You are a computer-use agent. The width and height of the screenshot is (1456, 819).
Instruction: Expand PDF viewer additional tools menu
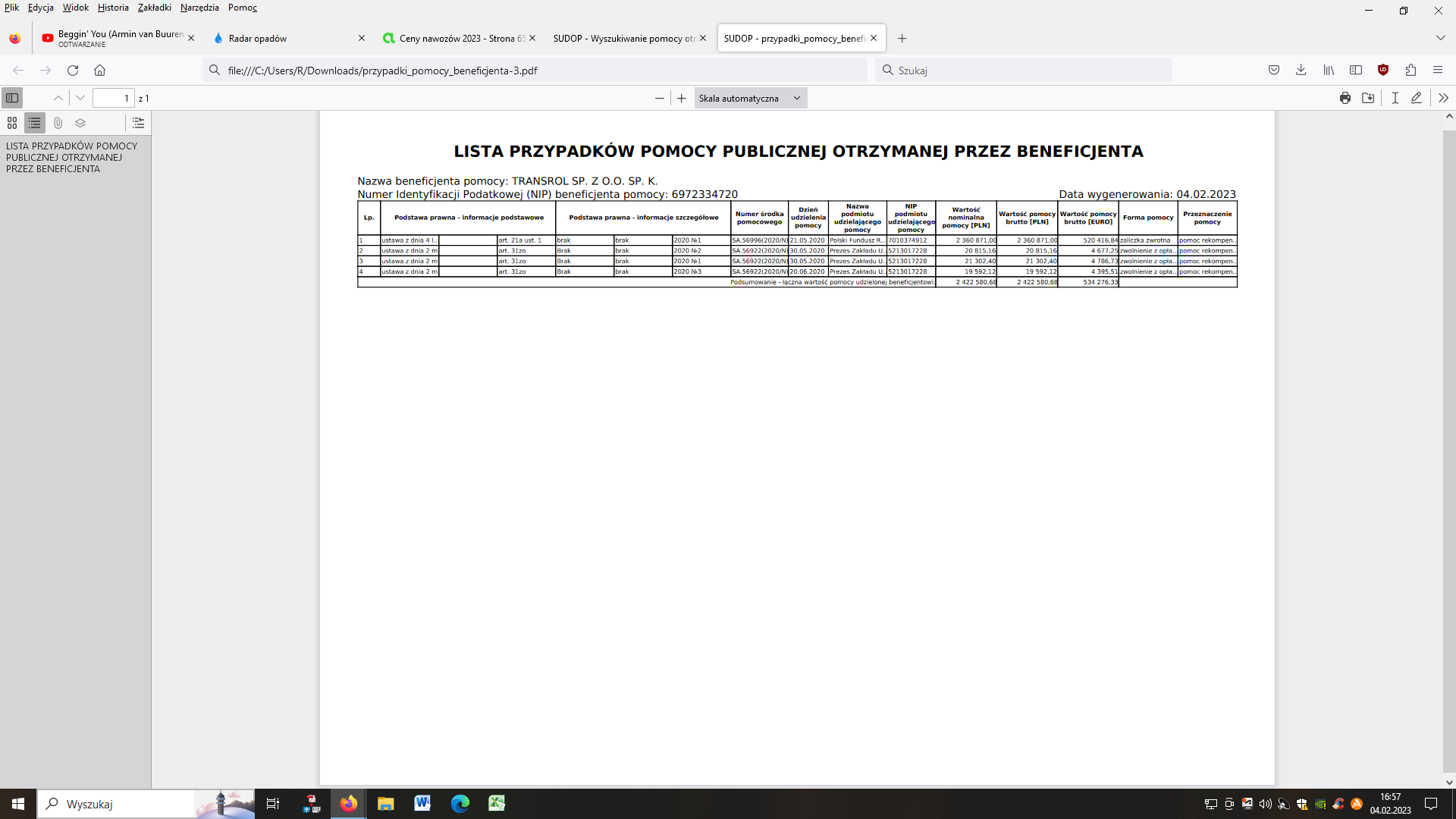[1443, 98]
